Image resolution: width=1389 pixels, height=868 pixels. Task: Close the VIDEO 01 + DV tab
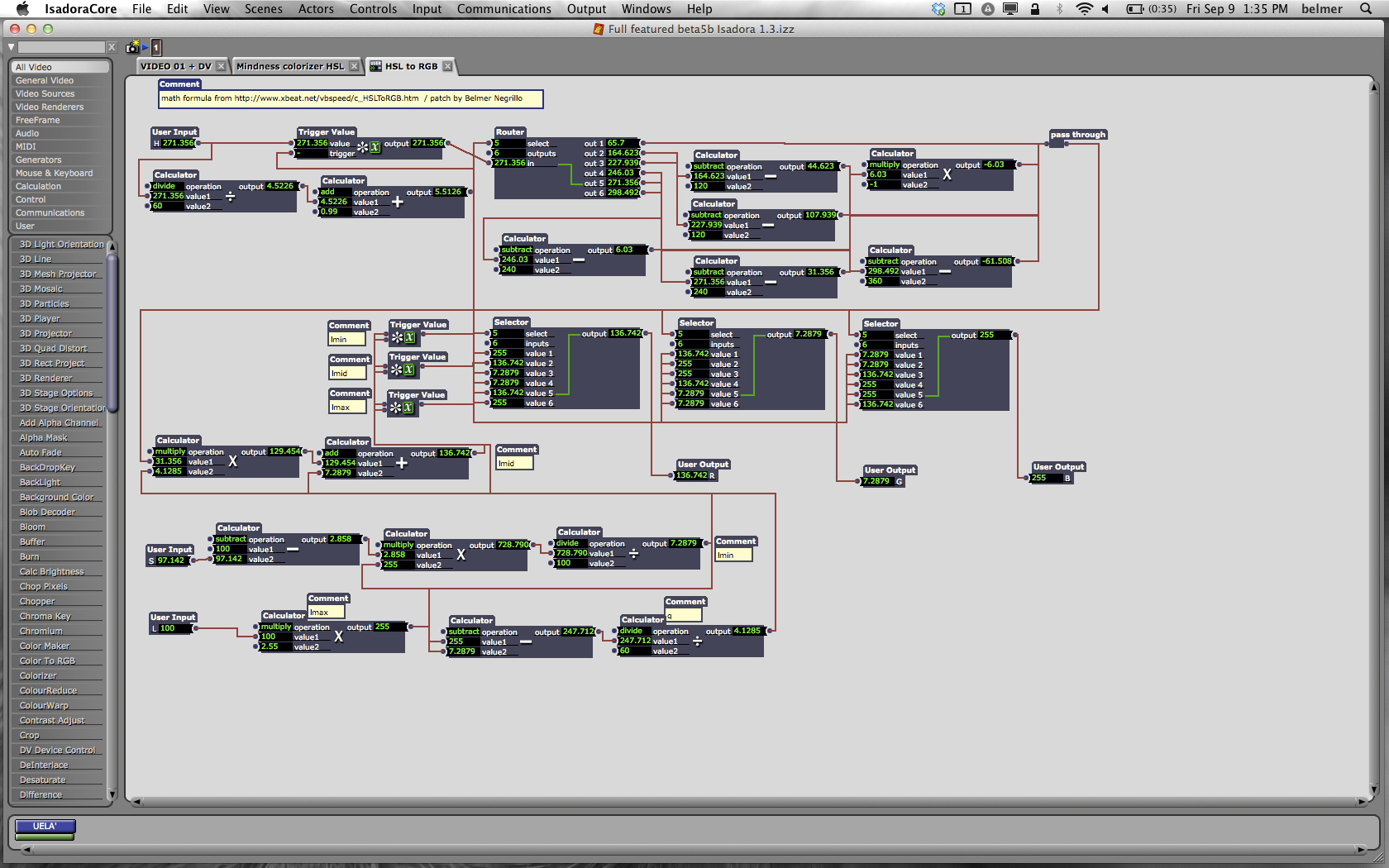[x=221, y=66]
